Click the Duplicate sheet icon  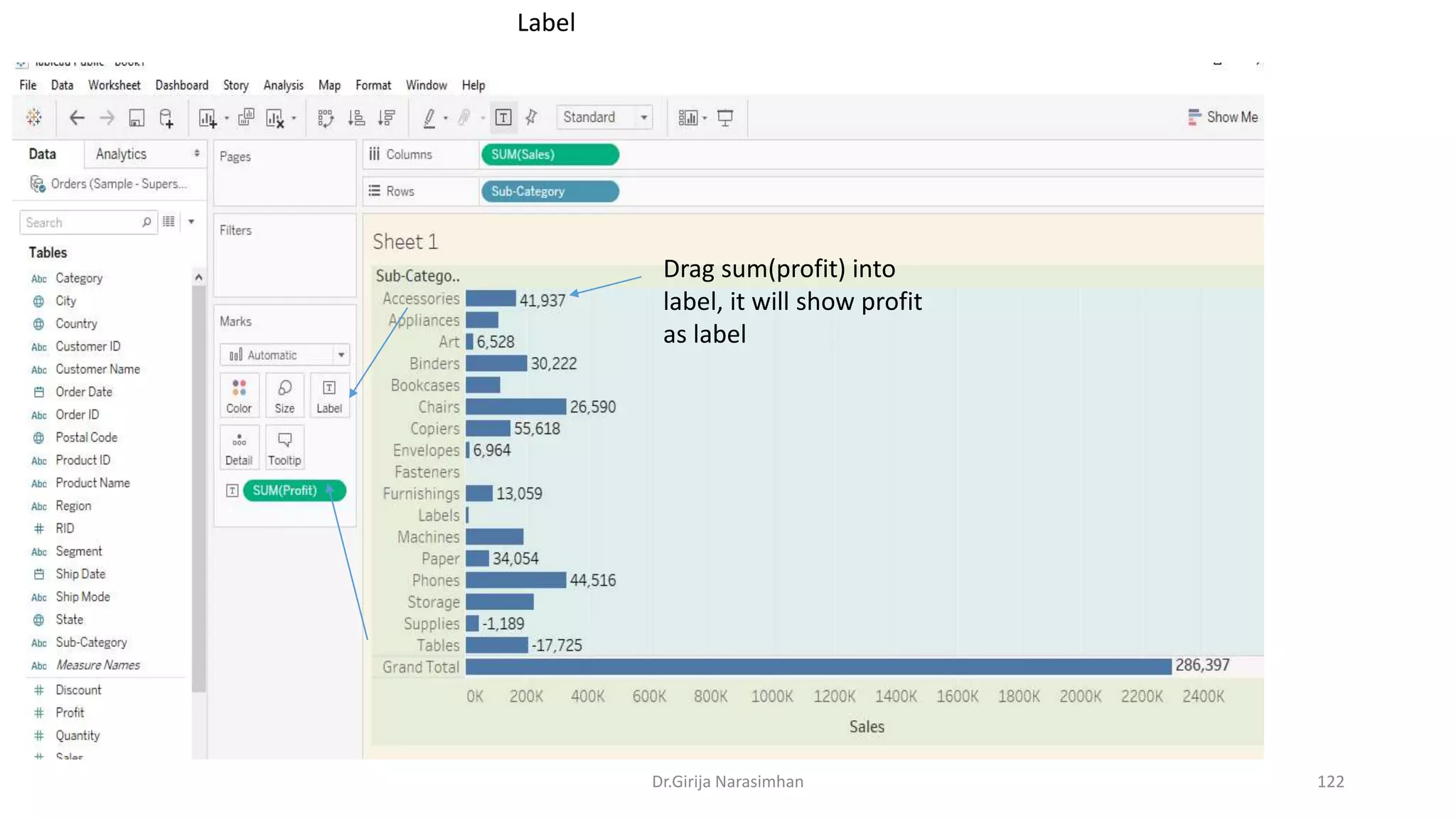(246, 117)
